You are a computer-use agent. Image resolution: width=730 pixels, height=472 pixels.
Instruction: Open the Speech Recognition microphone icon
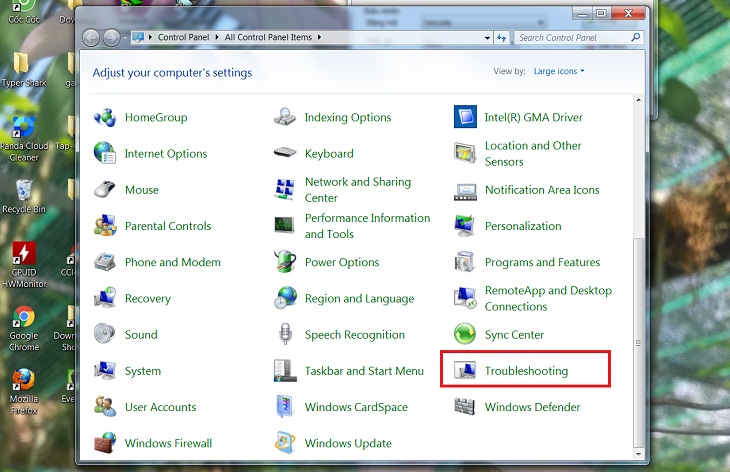pyautogui.click(x=285, y=335)
